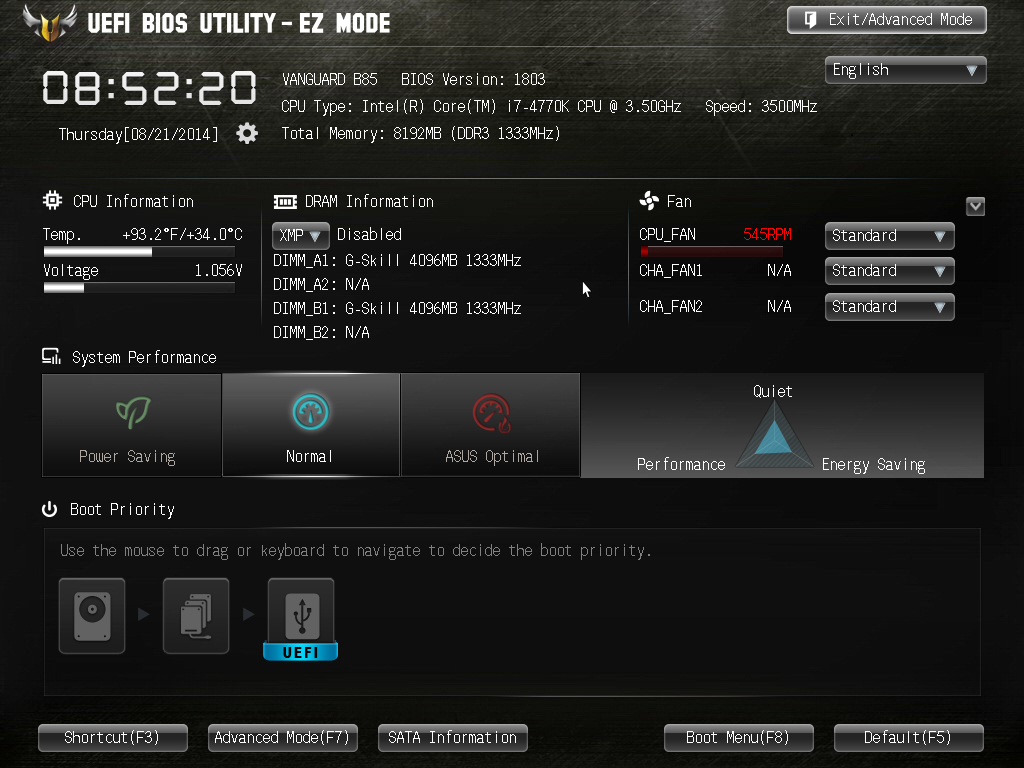1024x768 pixels.
Task: Click the date Thursday[08/21/2014]
Action: [x=138, y=135]
